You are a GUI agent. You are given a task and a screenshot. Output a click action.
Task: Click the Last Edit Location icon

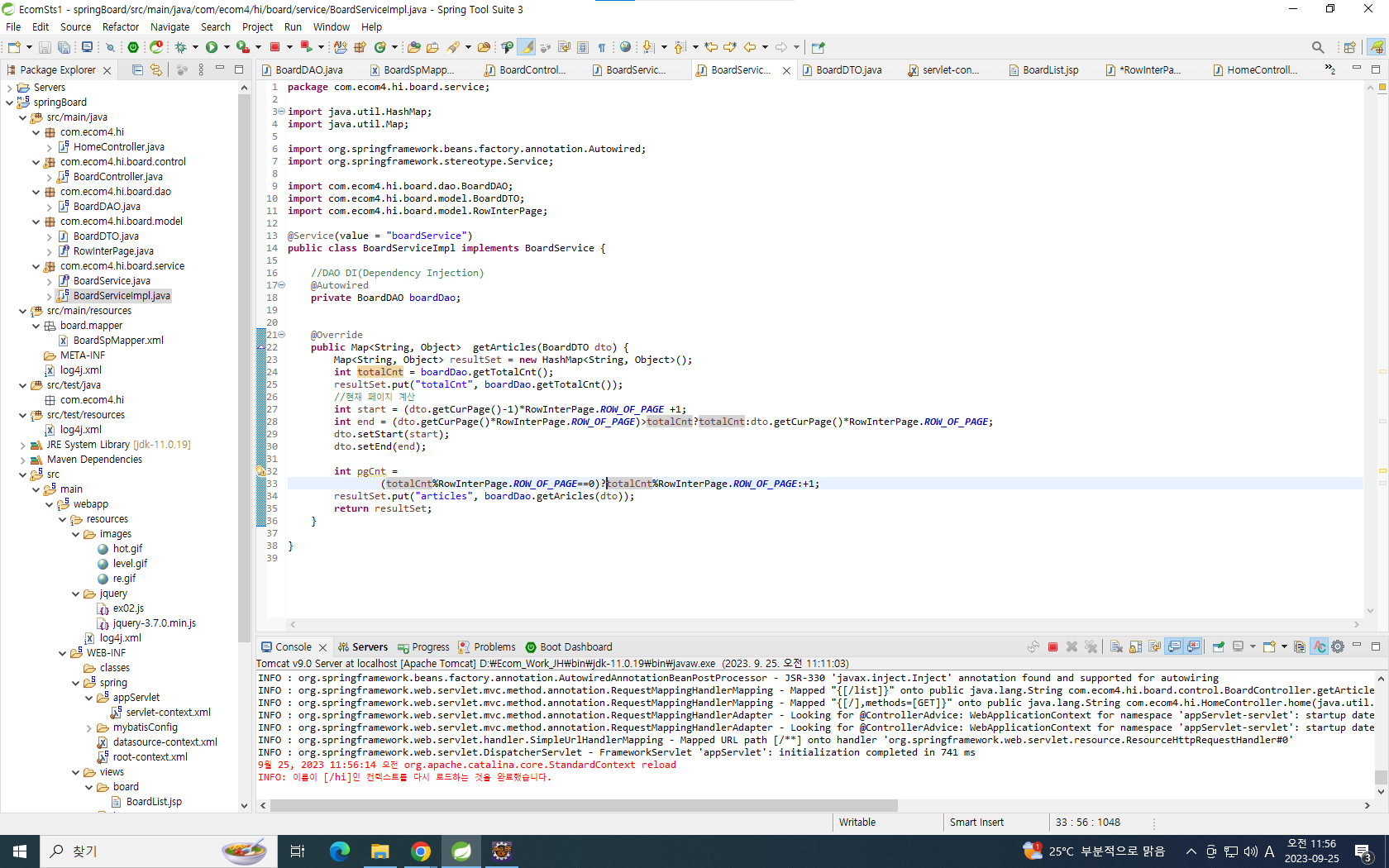click(710, 47)
